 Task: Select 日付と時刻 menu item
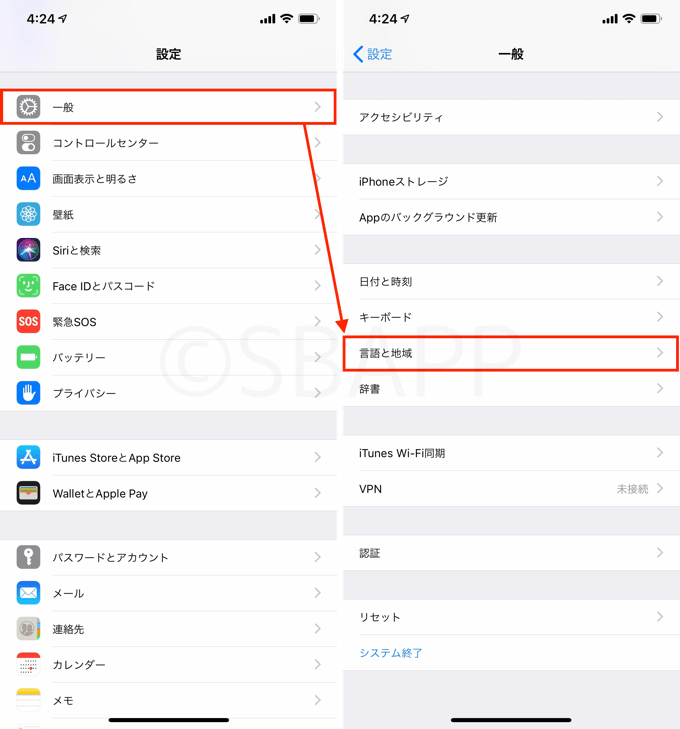point(511,281)
